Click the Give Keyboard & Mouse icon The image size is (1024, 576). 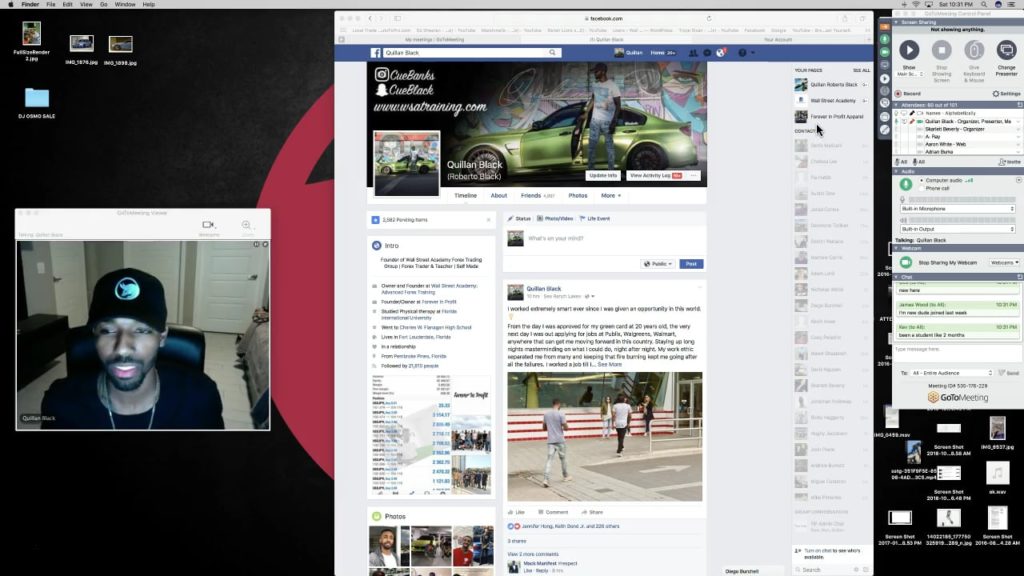974,50
